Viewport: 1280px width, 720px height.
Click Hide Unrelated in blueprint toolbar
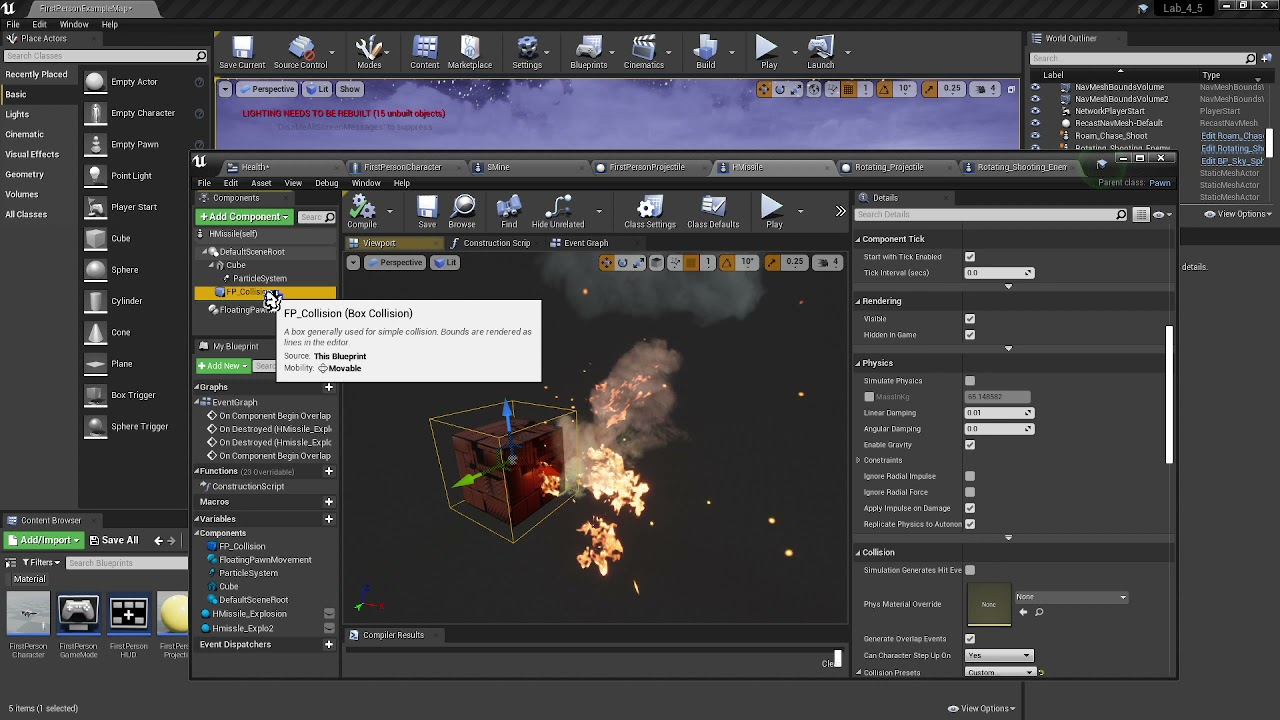point(558,212)
